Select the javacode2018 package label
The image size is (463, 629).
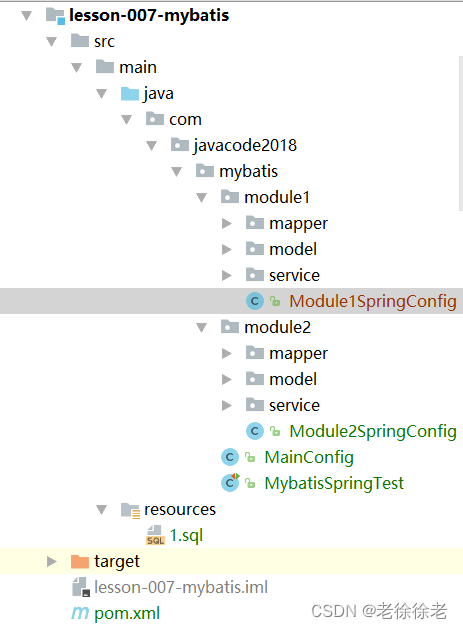(245, 146)
